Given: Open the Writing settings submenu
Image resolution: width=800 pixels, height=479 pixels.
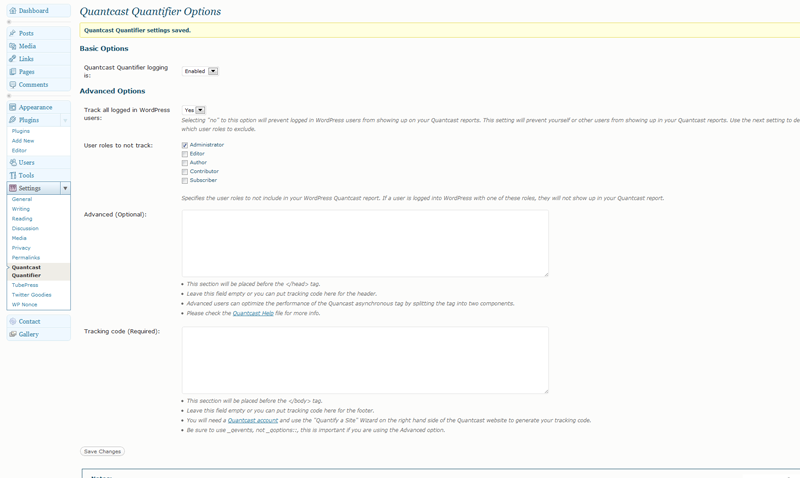Looking at the screenshot, I should pos(21,209).
